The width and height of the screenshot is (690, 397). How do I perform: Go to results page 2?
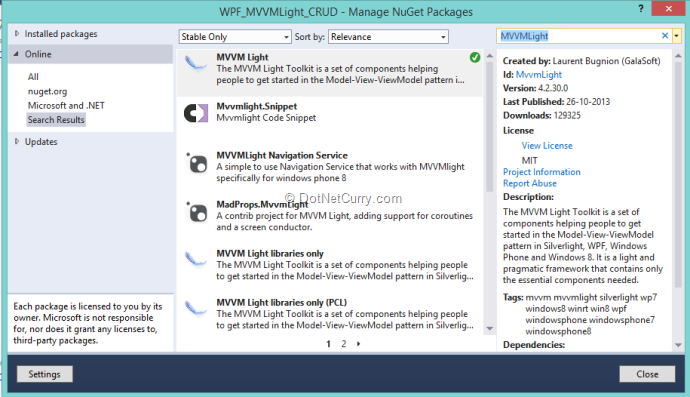344,344
